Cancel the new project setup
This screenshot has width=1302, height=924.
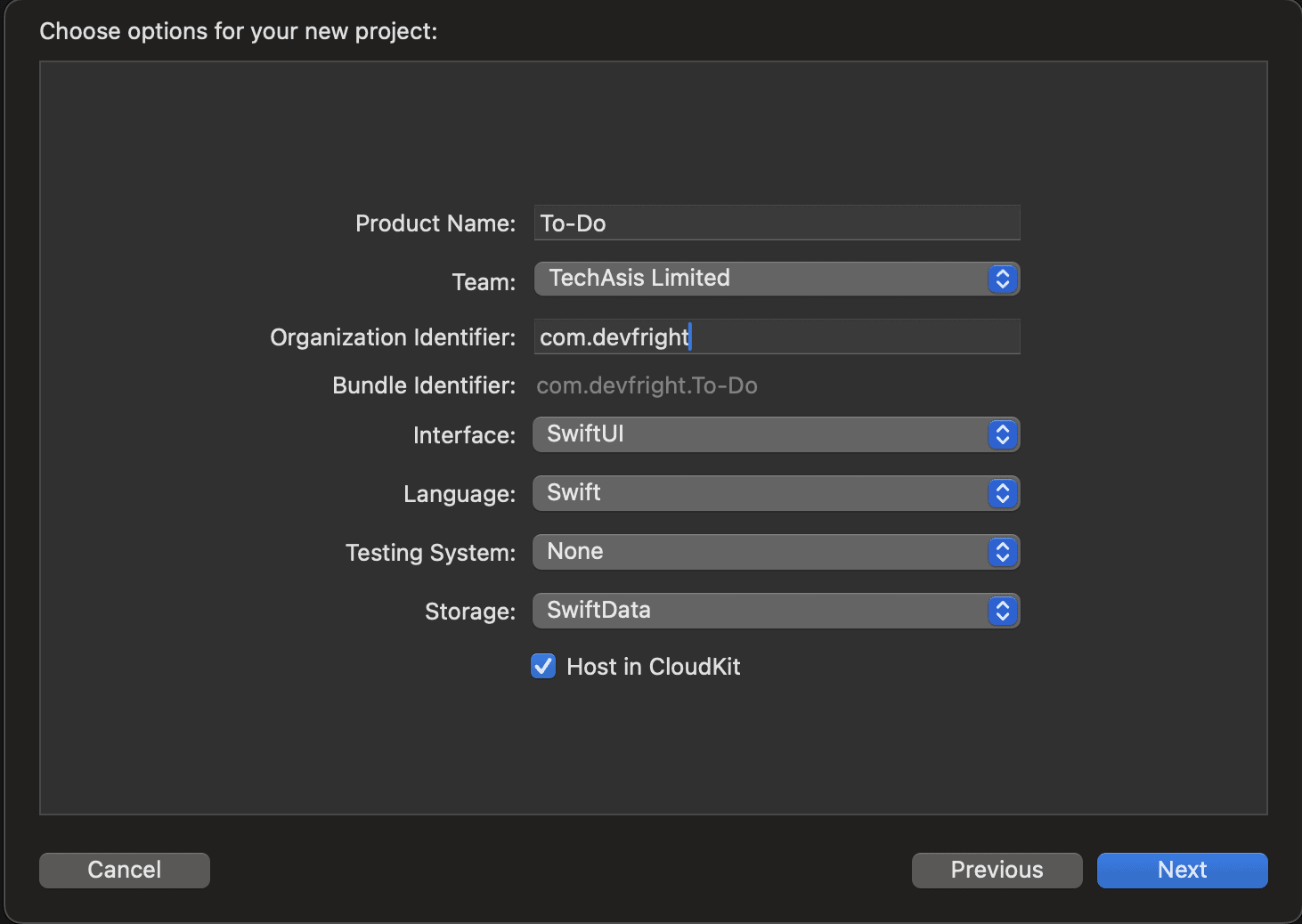tap(124, 870)
